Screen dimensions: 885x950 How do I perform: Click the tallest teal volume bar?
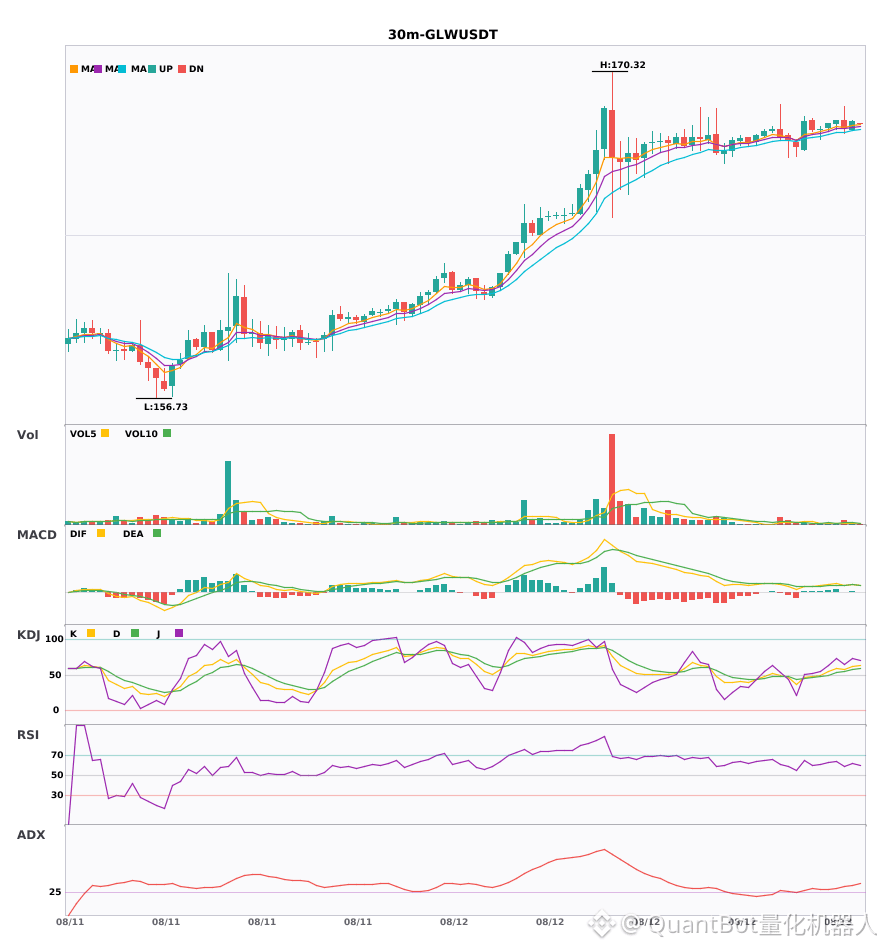point(228,493)
